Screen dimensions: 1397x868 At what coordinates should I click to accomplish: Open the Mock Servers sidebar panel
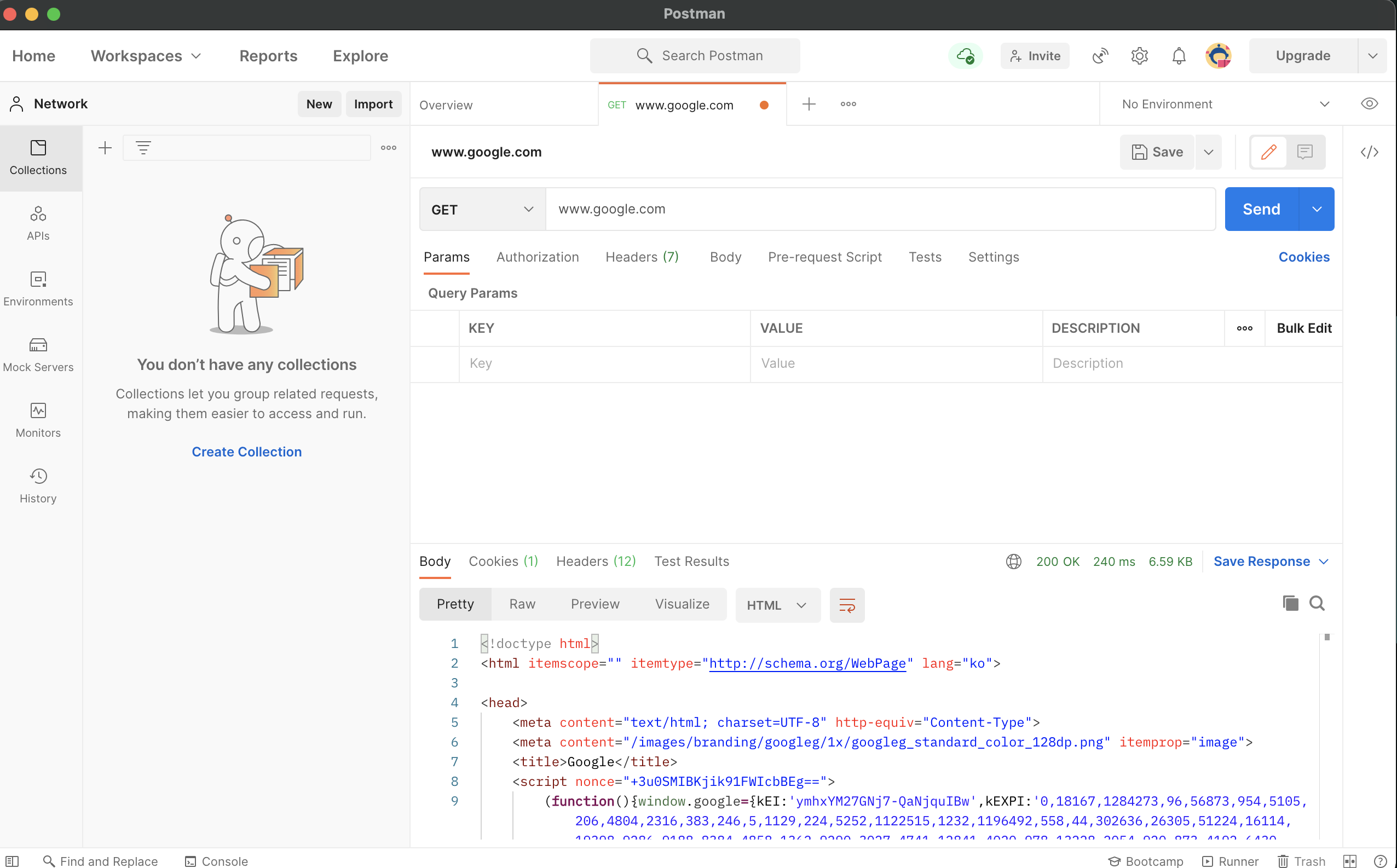38,355
